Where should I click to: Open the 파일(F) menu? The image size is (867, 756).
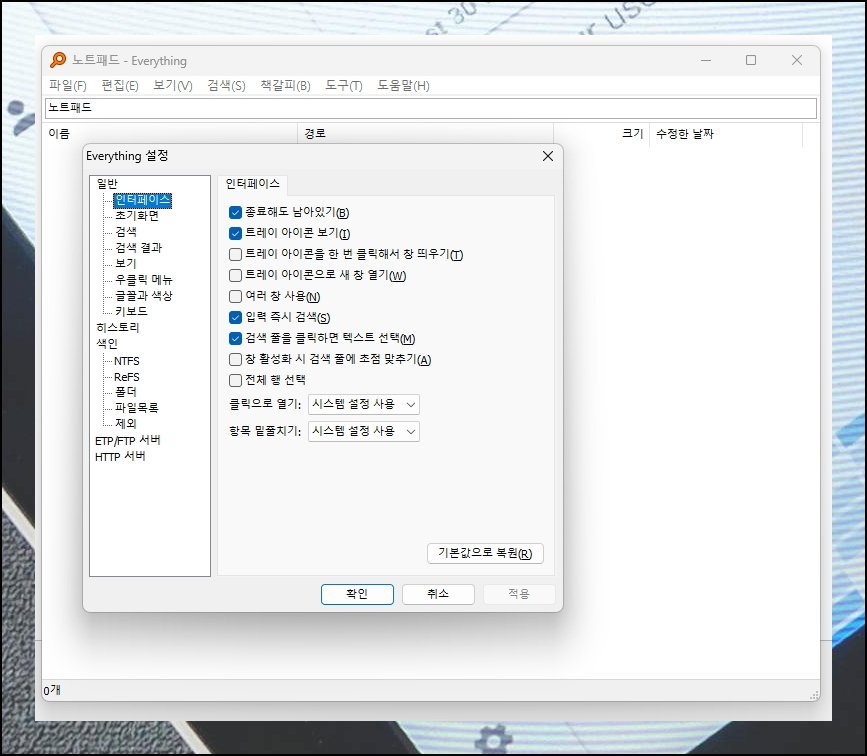pos(67,85)
